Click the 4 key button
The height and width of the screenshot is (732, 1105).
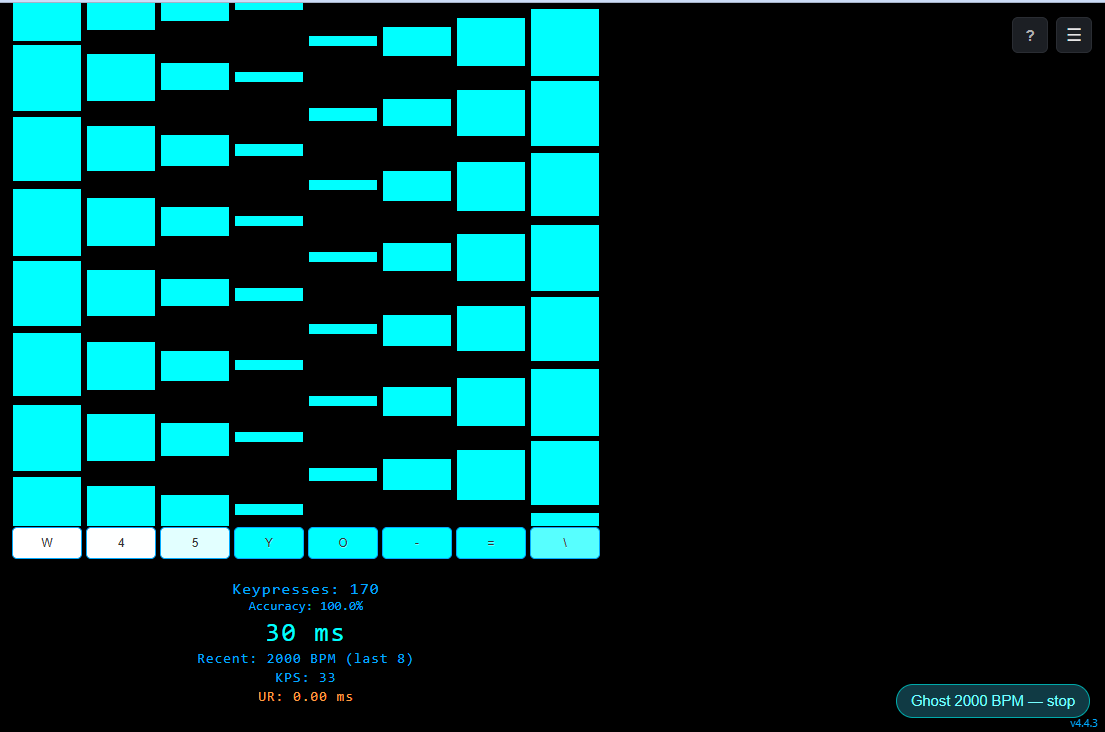pos(121,542)
